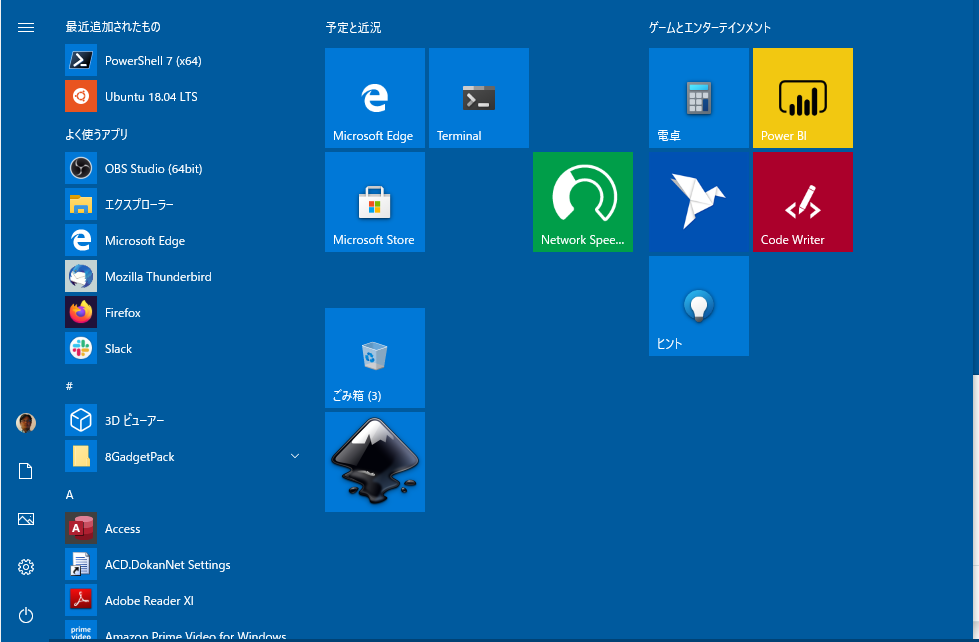Select the 予定と近況 tile group title
The width and height of the screenshot is (979, 642).
(353, 27)
